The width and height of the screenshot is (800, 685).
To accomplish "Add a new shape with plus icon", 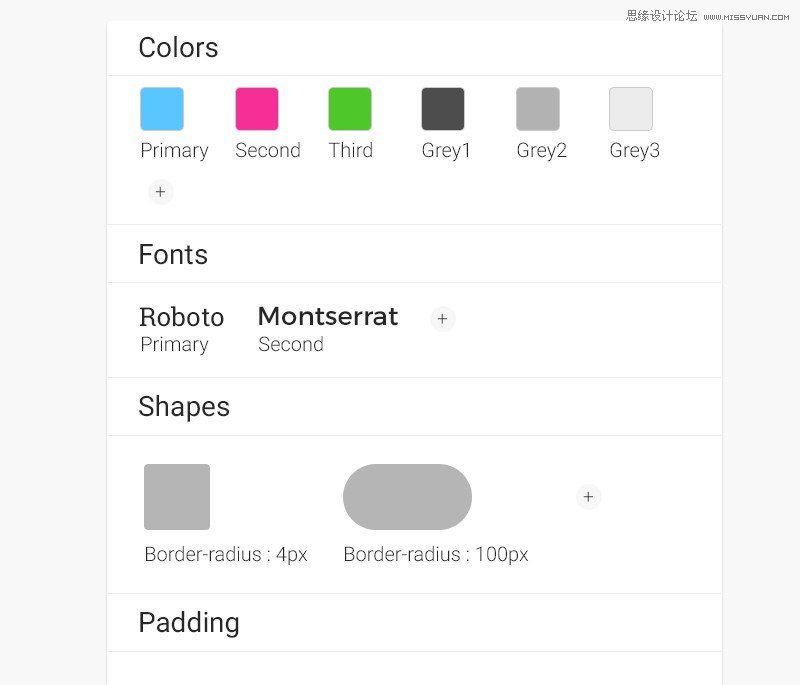I will [588, 496].
